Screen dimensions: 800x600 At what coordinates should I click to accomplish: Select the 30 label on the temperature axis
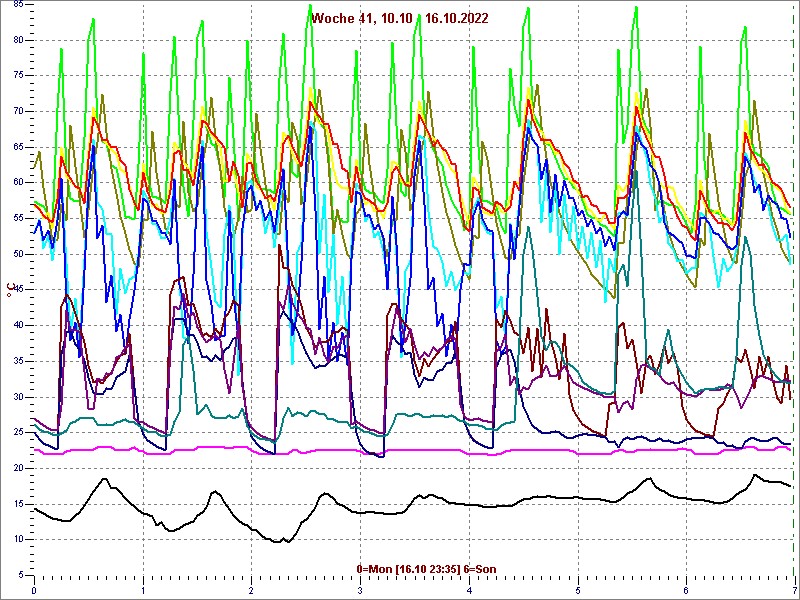point(17,397)
